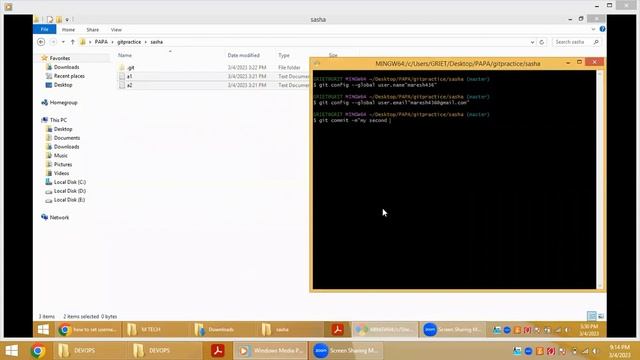Open inner Downloads taskbar item

[x=222, y=329]
